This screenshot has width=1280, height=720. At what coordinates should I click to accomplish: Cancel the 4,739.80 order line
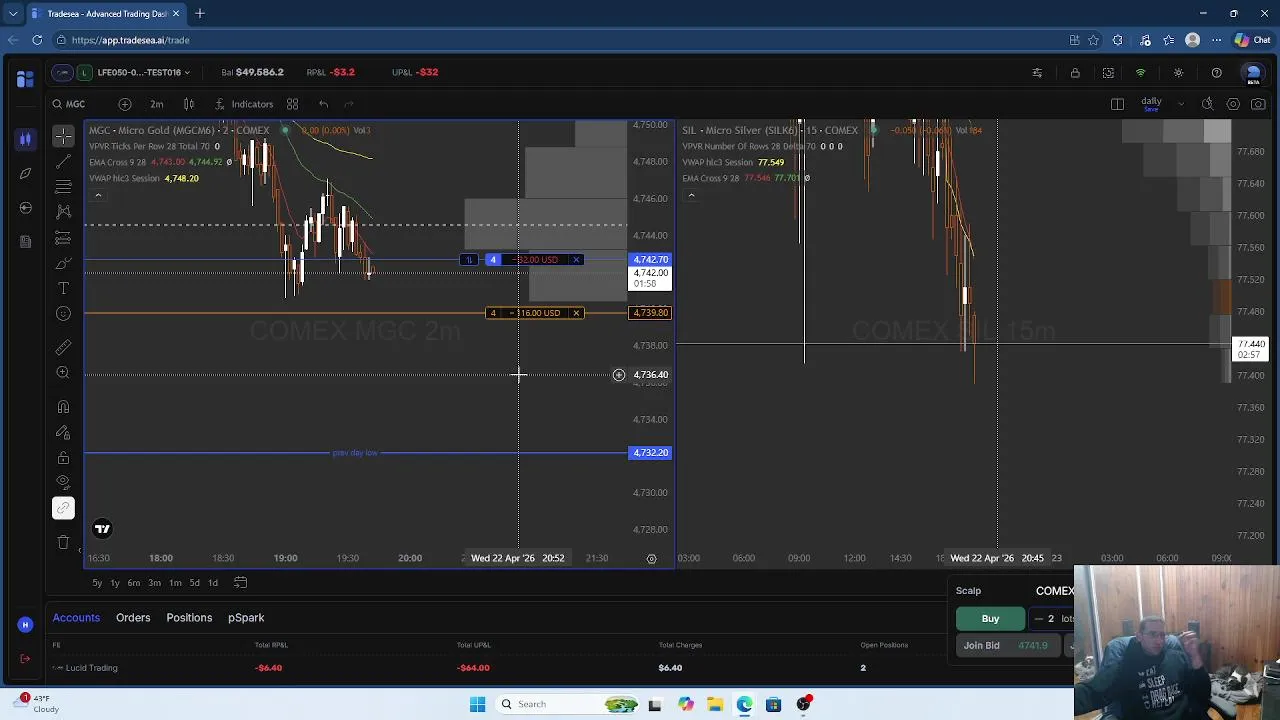pos(576,313)
